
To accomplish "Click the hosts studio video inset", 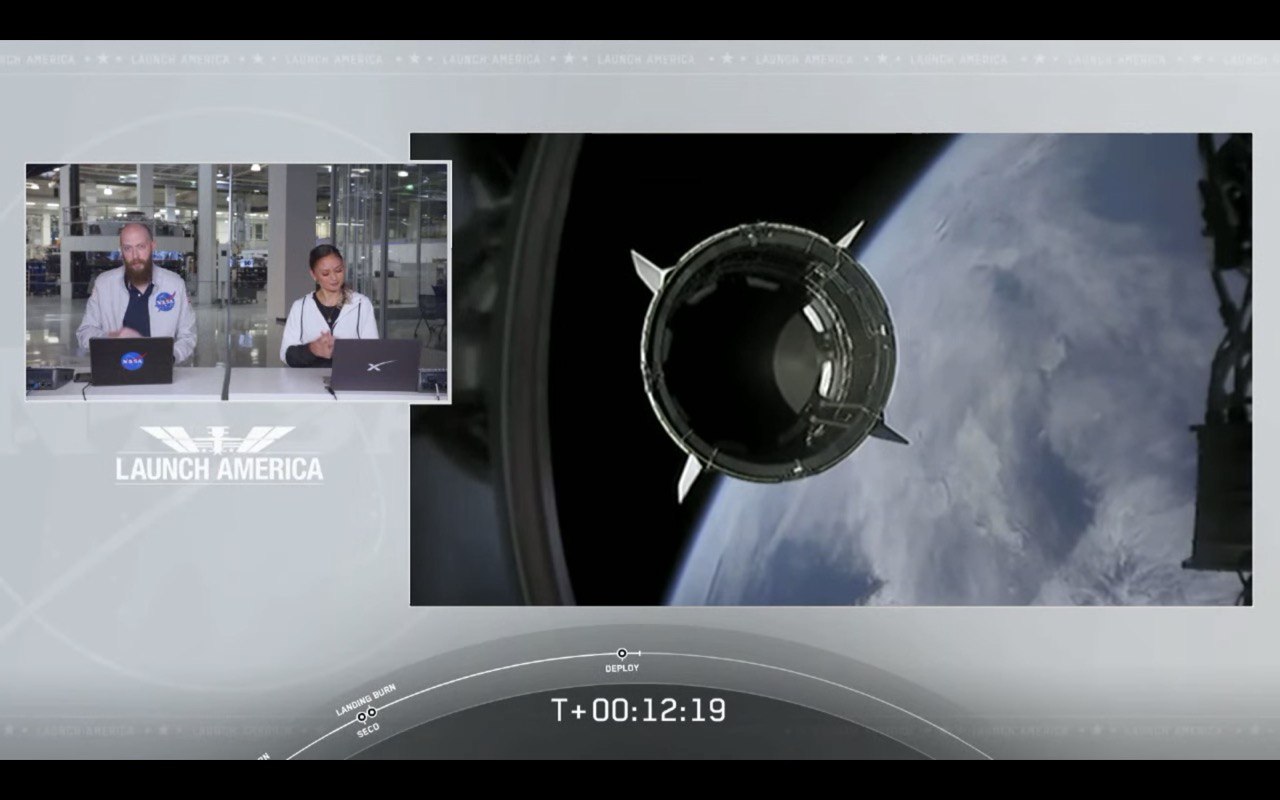I will click(x=238, y=283).
